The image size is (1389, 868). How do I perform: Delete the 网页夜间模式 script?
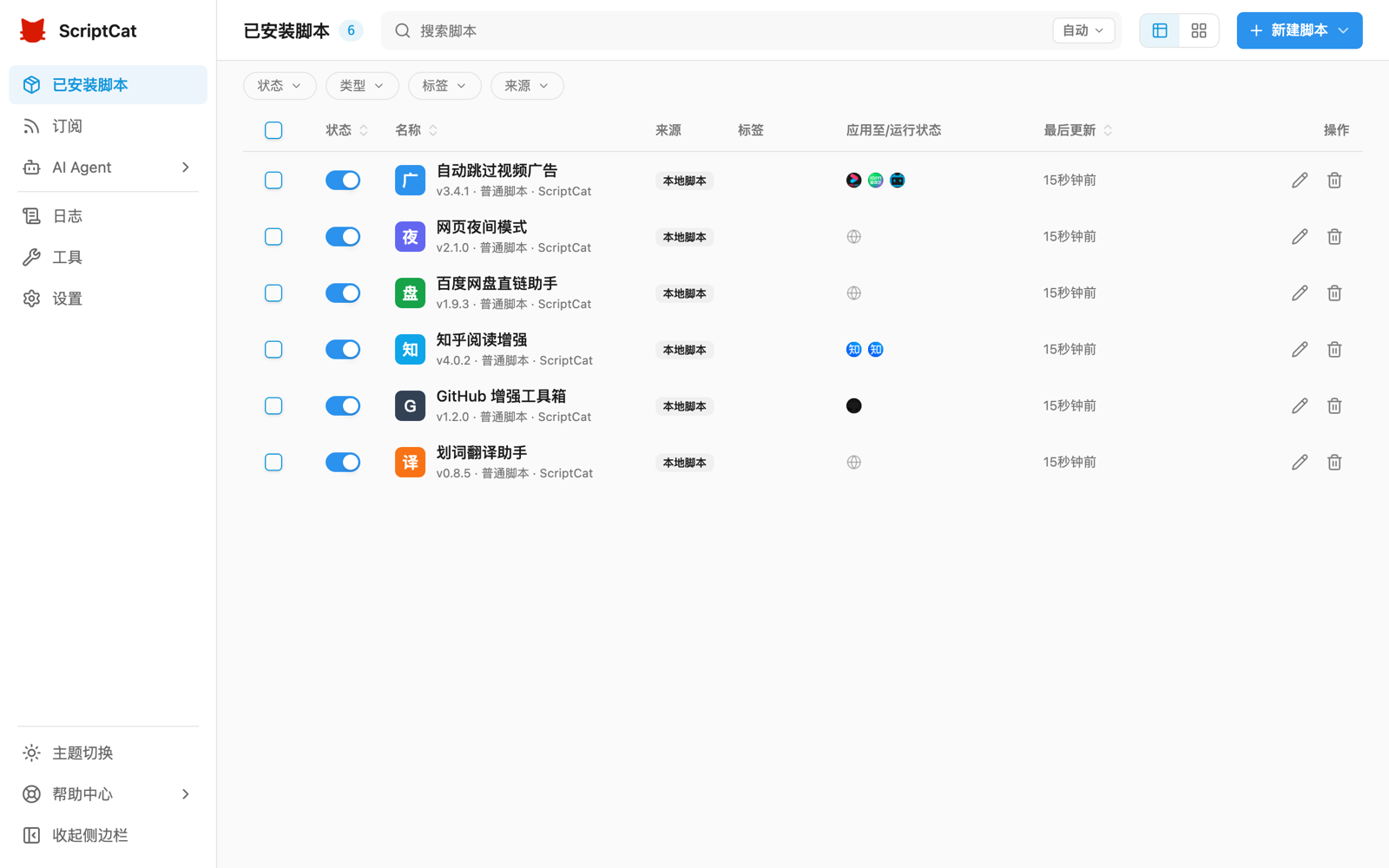click(1334, 237)
